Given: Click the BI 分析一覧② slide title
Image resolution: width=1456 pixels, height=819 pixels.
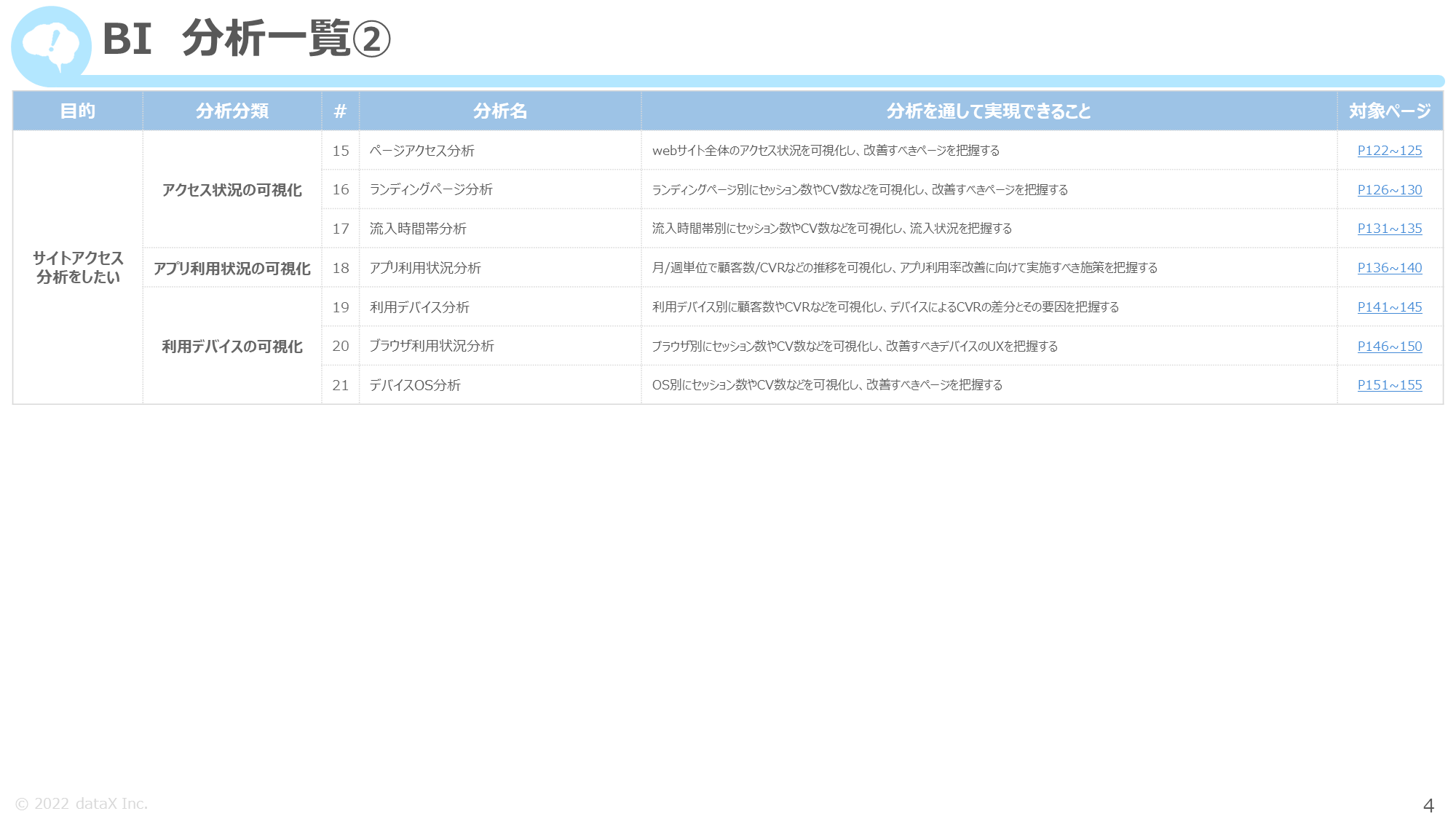Looking at the screenshot, I should pos(247,39).
